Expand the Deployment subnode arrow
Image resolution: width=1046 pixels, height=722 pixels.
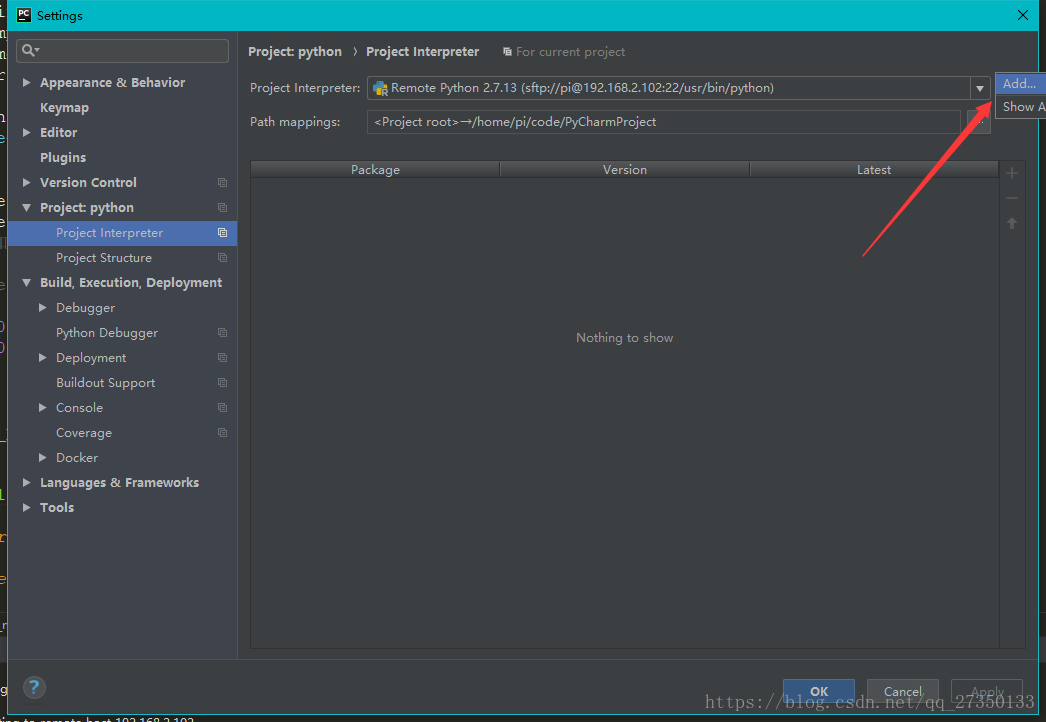pyautogui.click(x=43, y=358)
